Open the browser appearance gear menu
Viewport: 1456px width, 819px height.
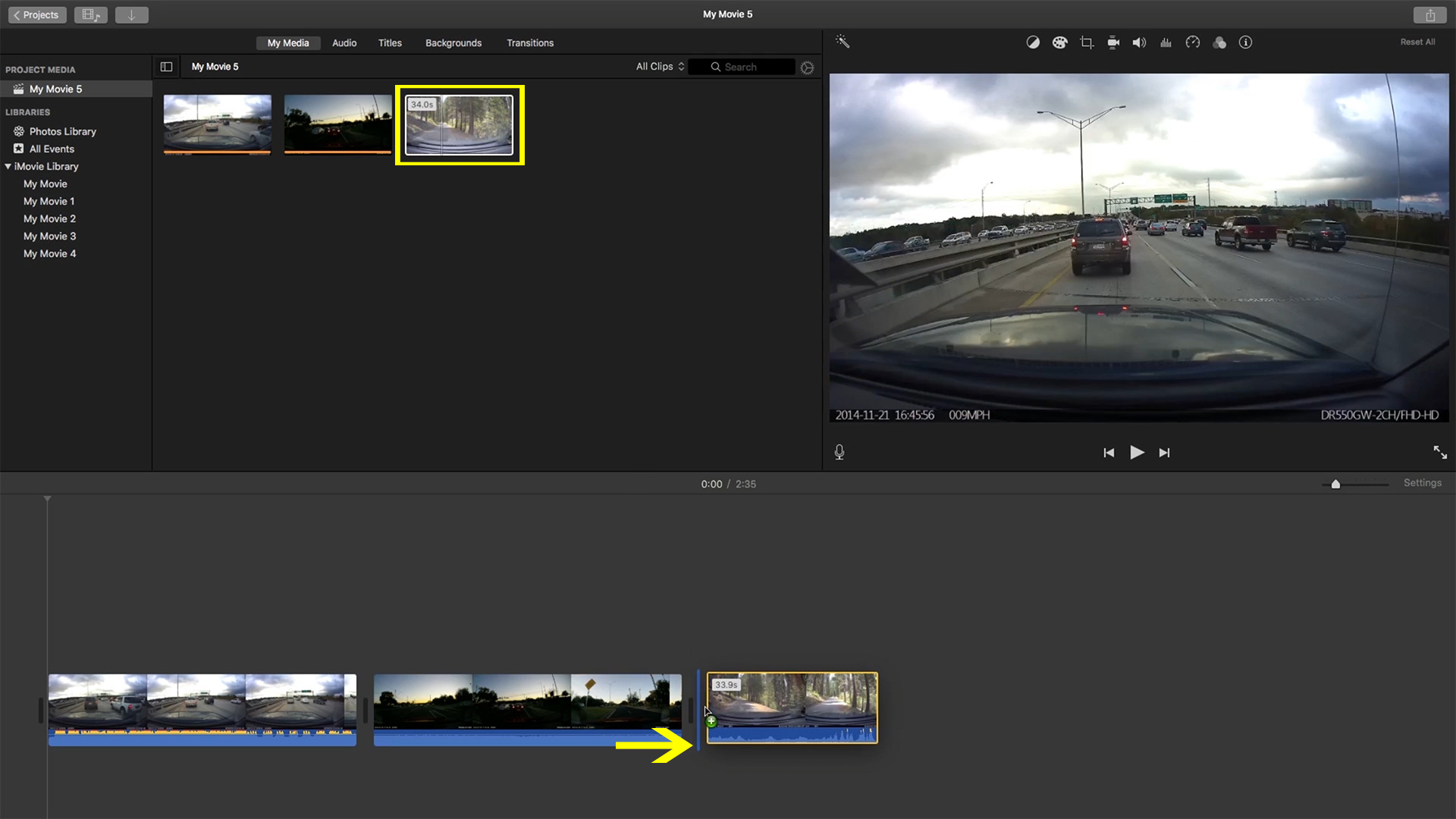[807, 67]
